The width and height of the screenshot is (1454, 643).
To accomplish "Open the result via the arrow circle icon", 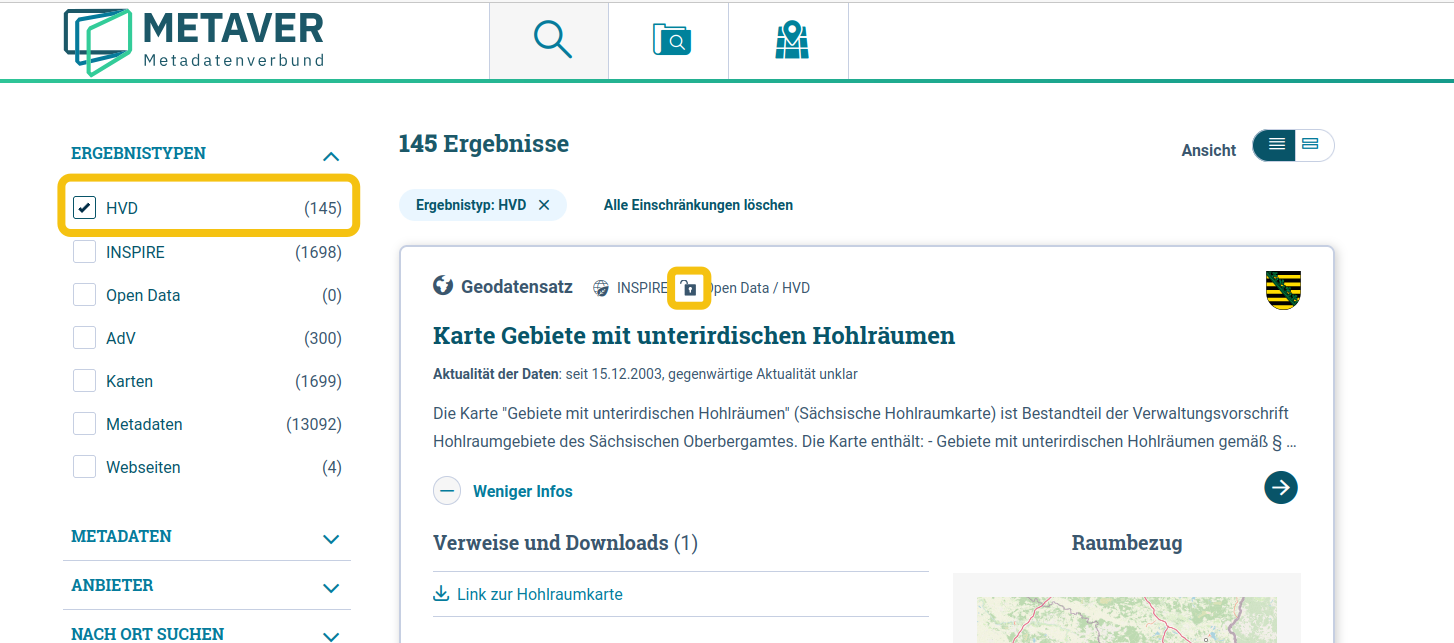I will pos(1280,487).
